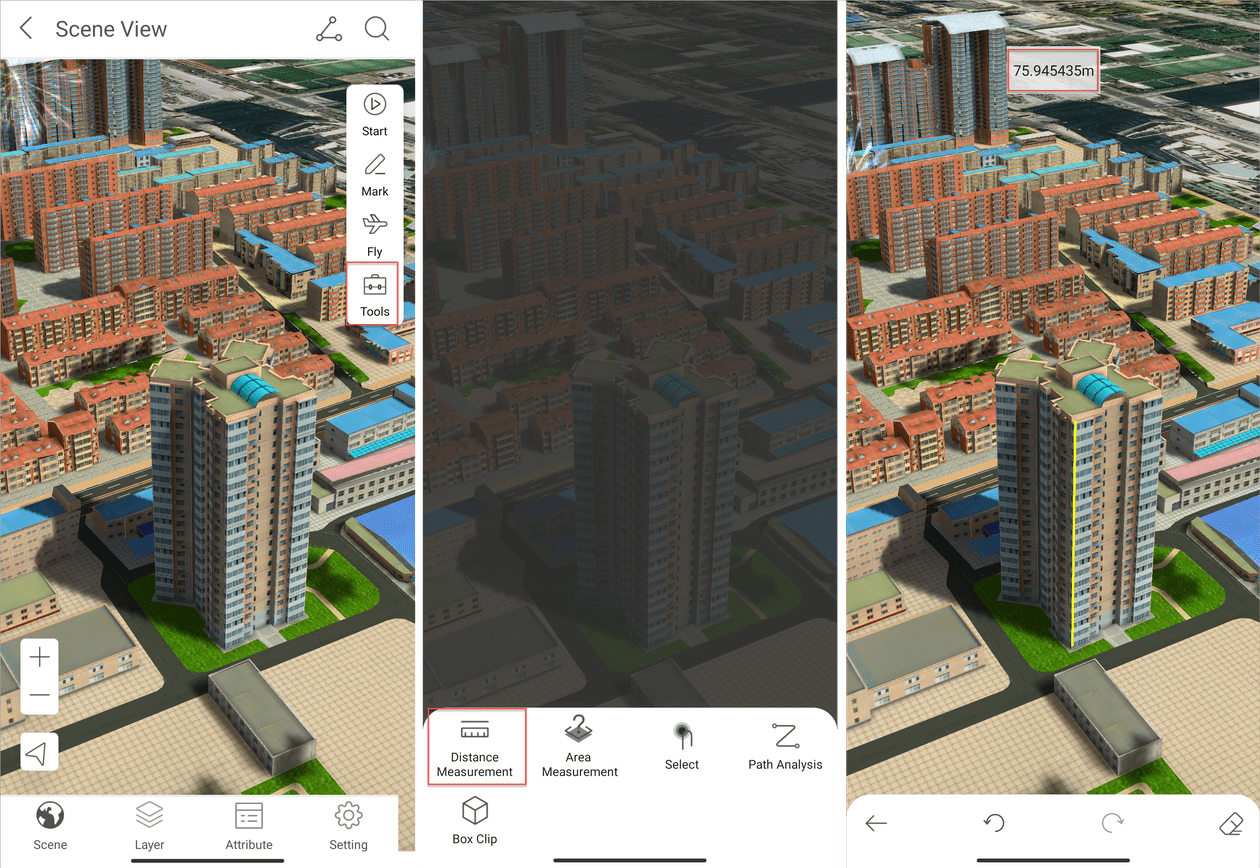Activate the Fly airplane tool

click(x=375, y=234)
